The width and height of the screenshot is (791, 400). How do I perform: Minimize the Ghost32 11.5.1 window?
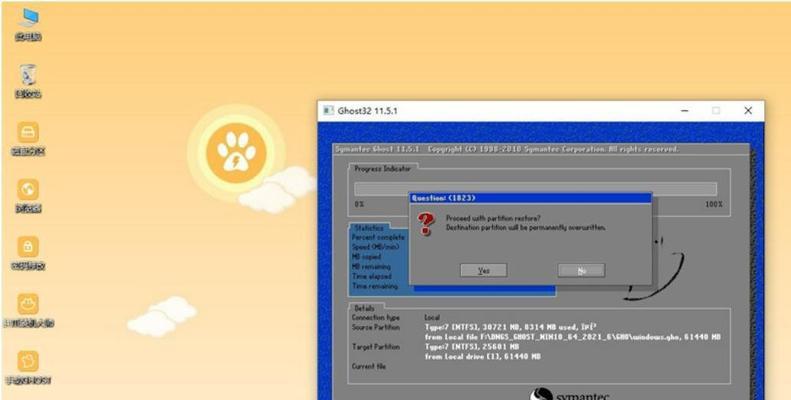685,110
